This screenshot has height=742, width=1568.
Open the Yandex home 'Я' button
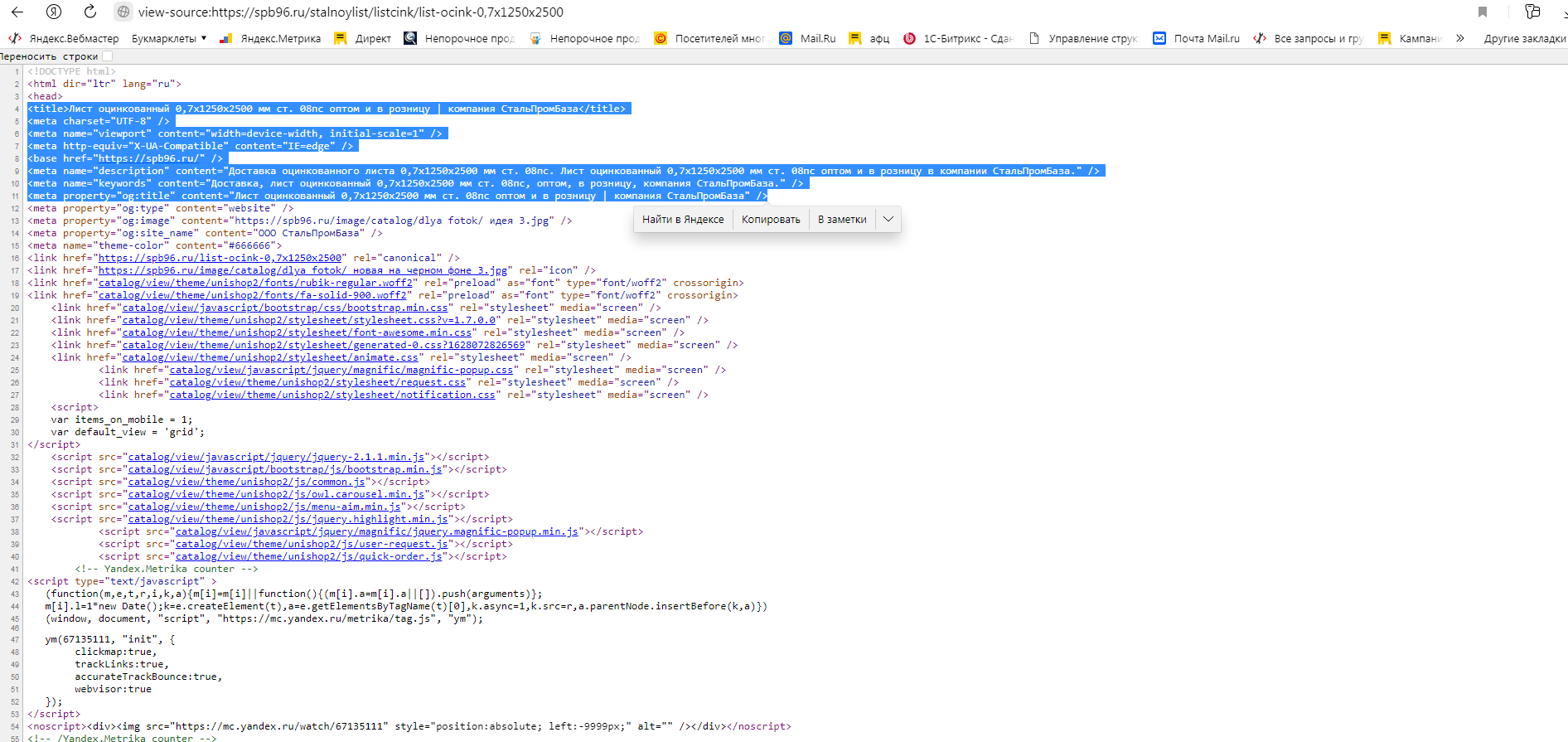click(54, 12)
